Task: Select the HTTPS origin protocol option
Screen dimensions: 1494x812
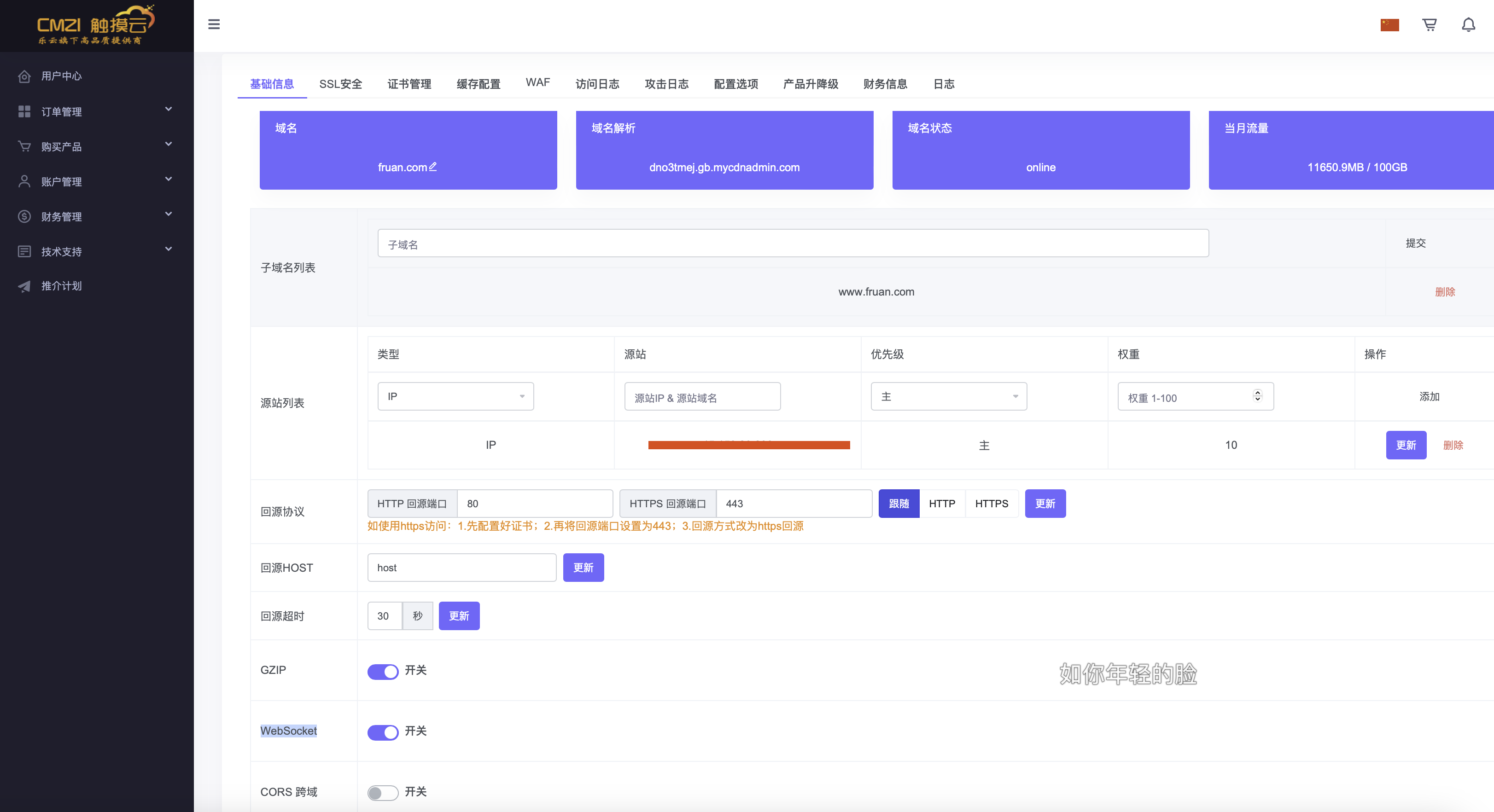Action: (992, 504)
